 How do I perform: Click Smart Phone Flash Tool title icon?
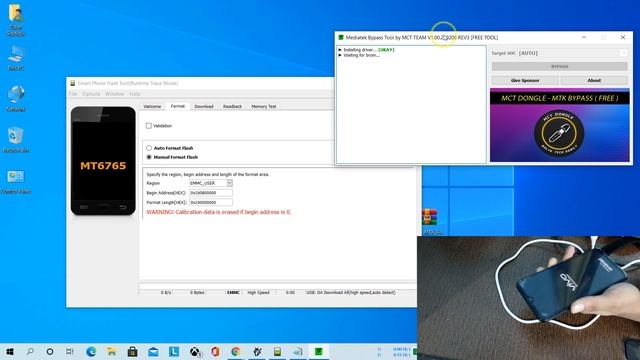(x=73, y=83)
